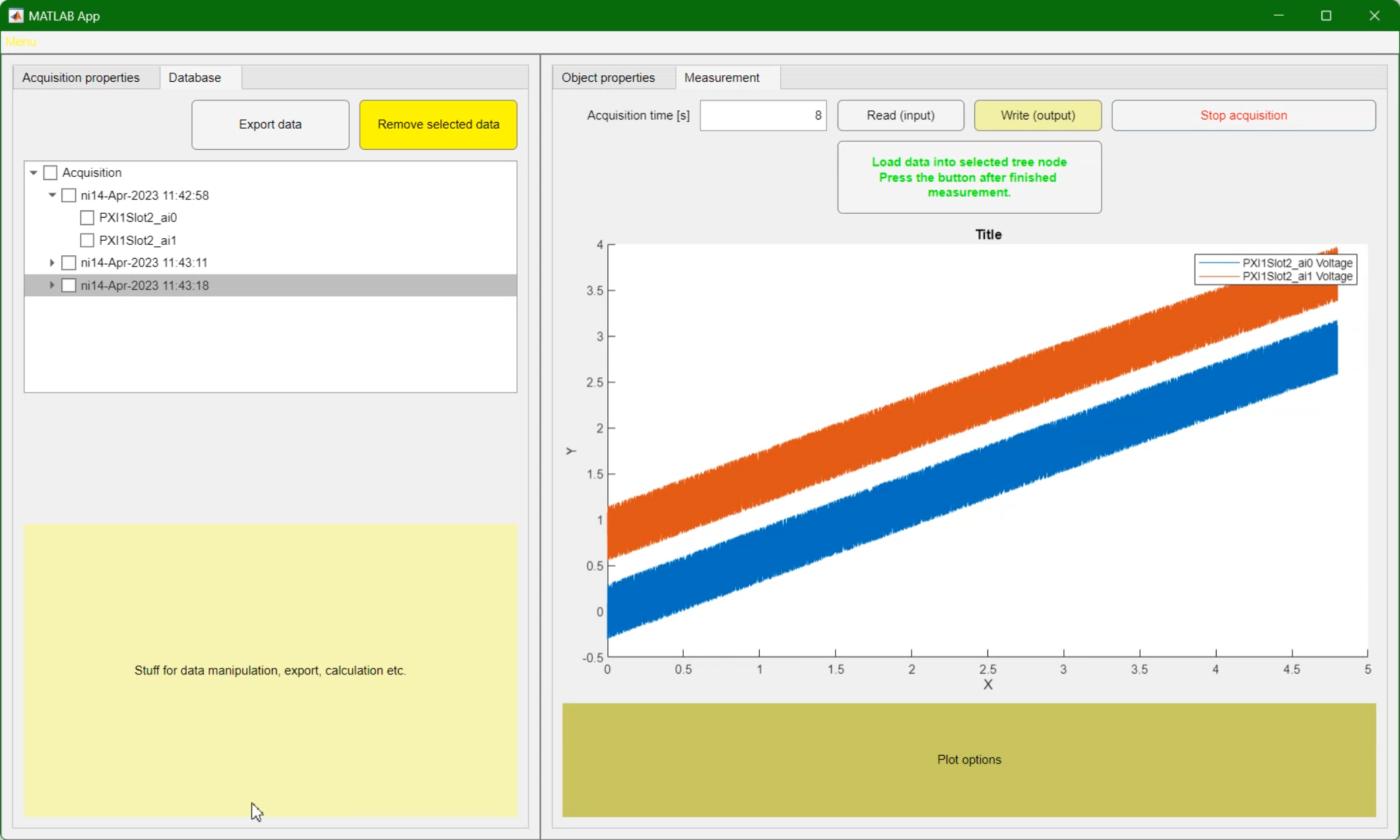Screen dimensions: 1400x840
Task: Click Stop acquisition
Action: tap(1243, 115)
